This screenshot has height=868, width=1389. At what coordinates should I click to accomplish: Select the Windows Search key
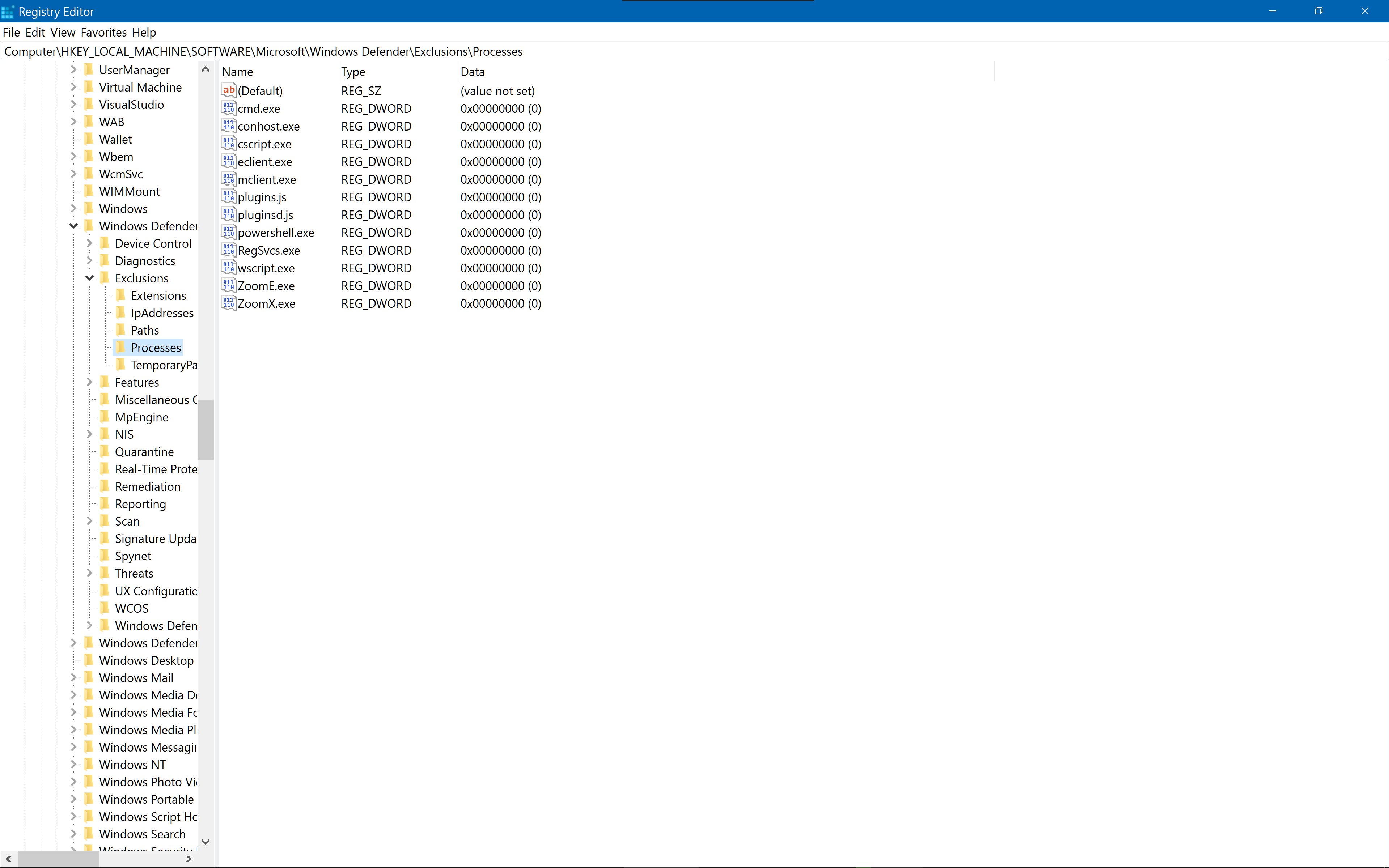pyautogui.click(x=142, y=834)
